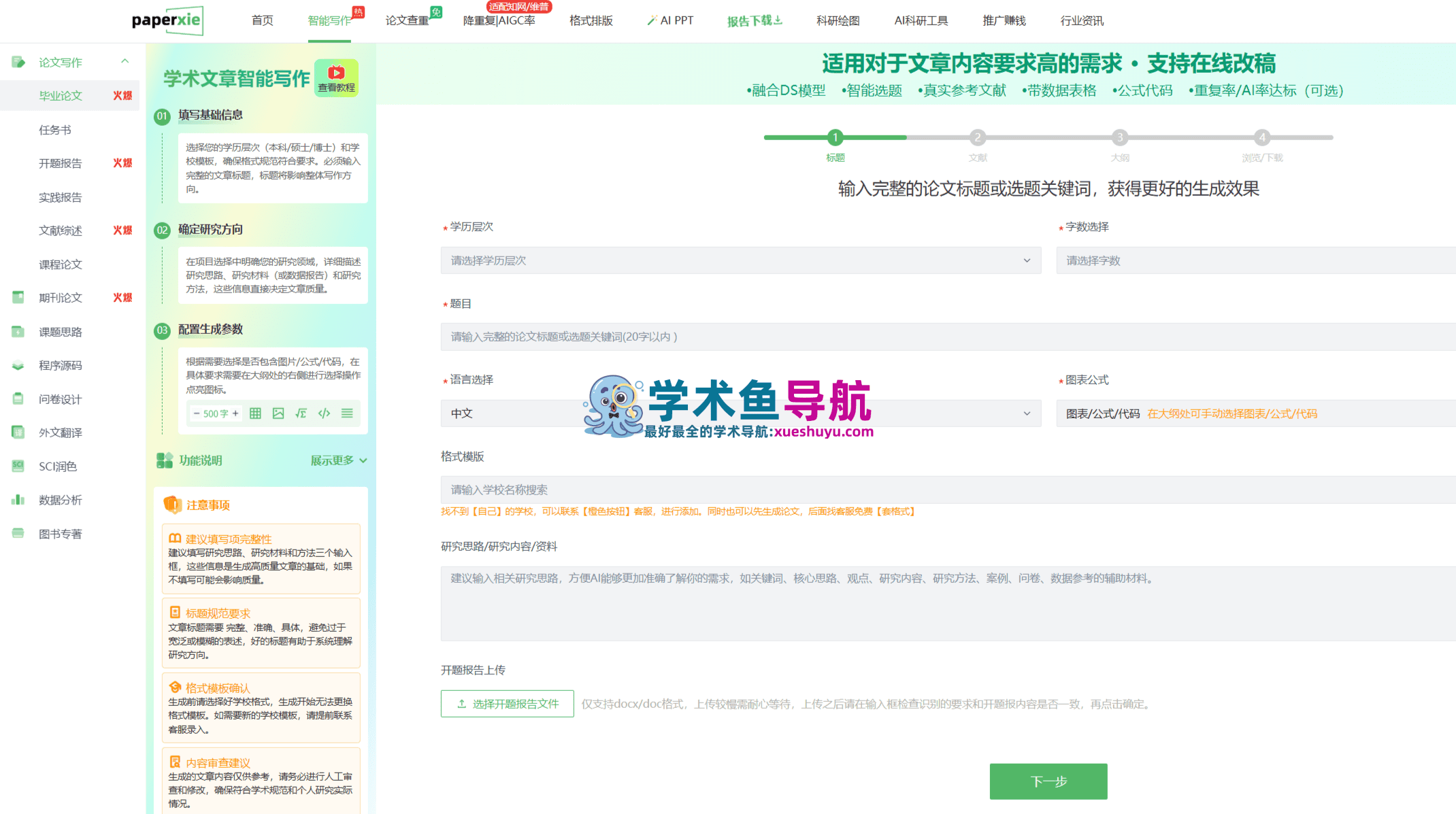Go to 格式排版 in top navigation
This screenshot has height=814, width=1456.
591,20
